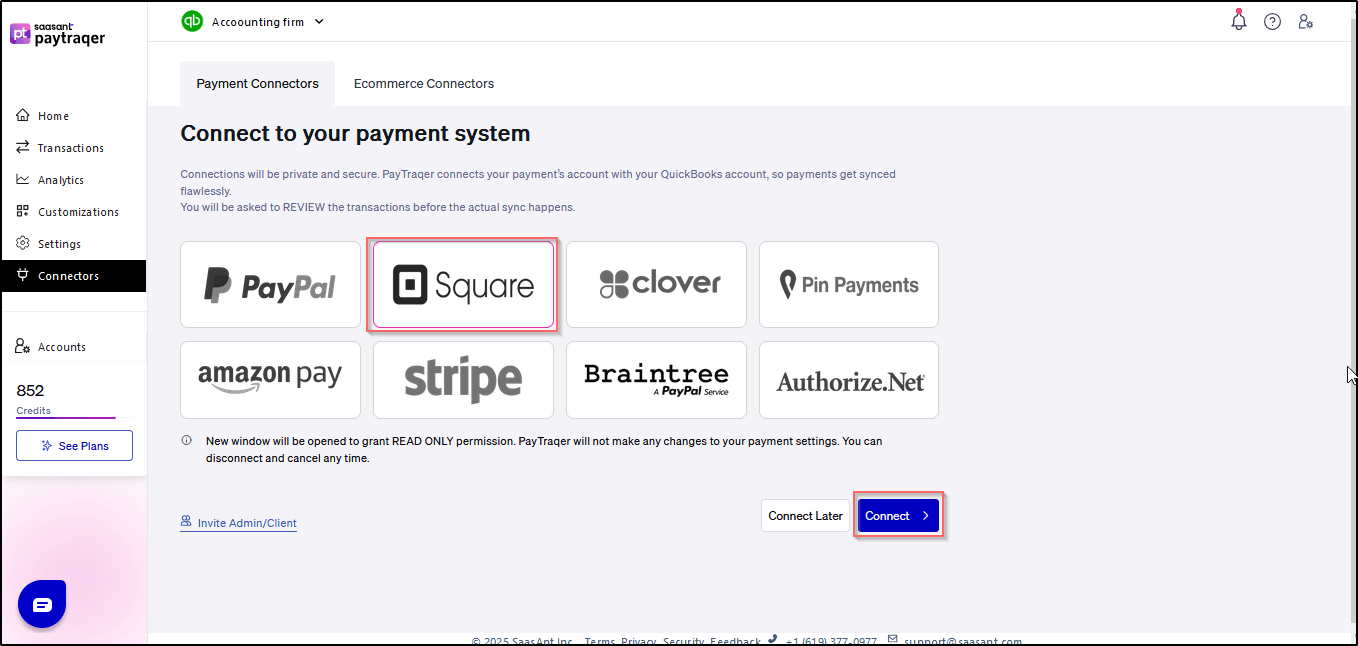Pick the Stripe connector tile
Image resolution: width=1358 pixels, height=646 pixels.
tap(463, 380)
